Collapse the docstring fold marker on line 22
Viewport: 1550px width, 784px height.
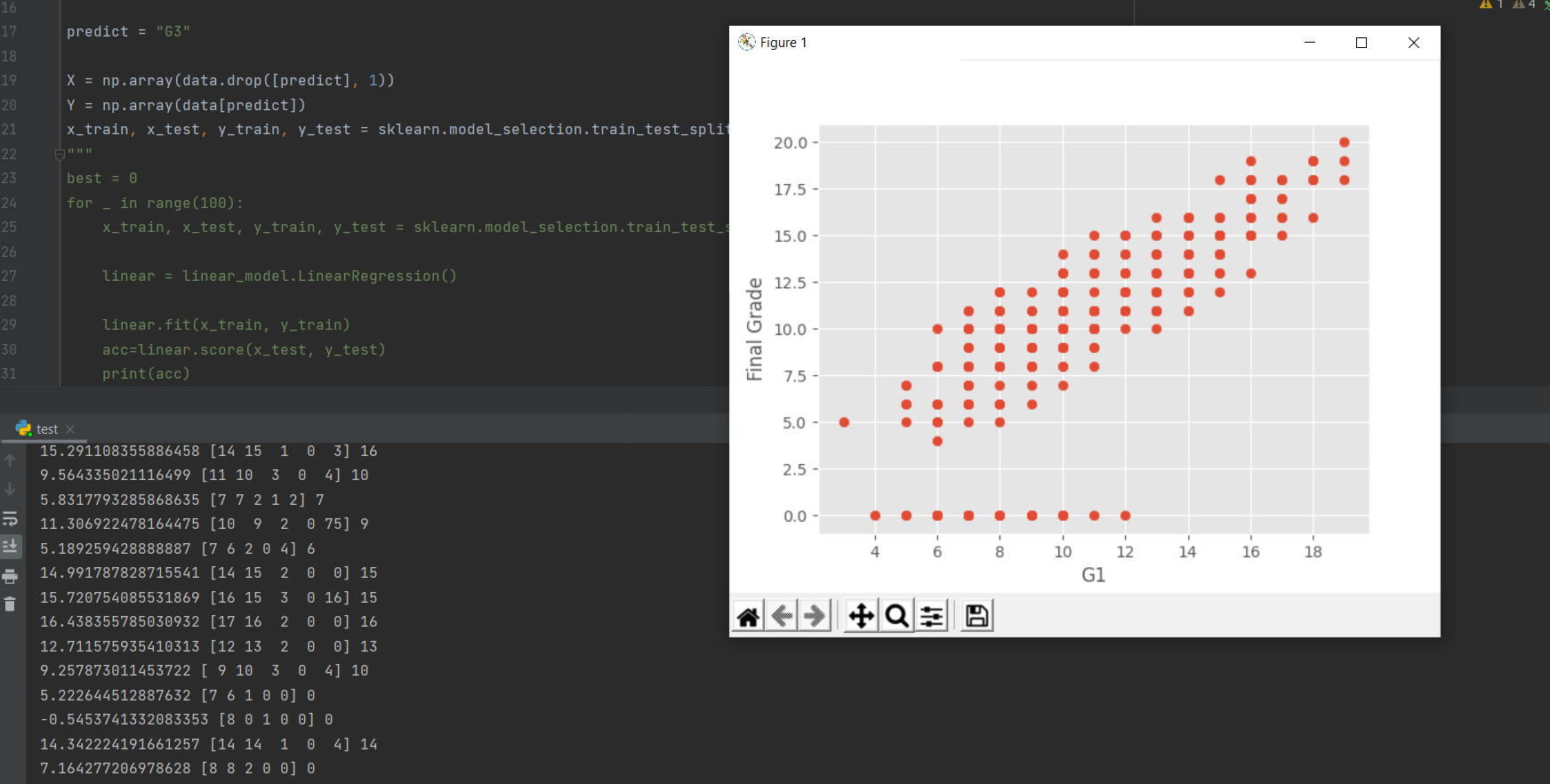[60, 155]
